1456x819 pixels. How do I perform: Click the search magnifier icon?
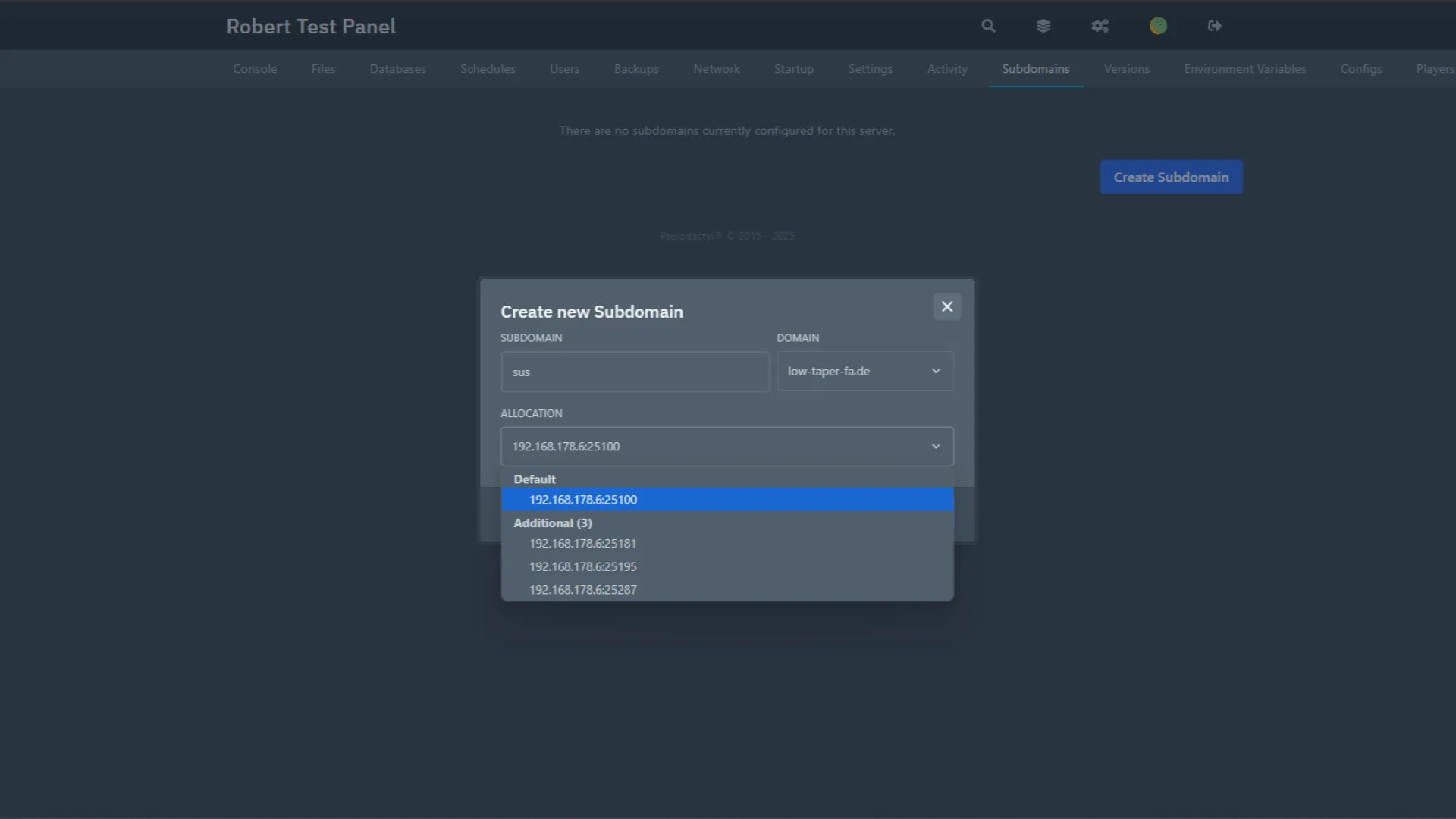click(988, 26)
